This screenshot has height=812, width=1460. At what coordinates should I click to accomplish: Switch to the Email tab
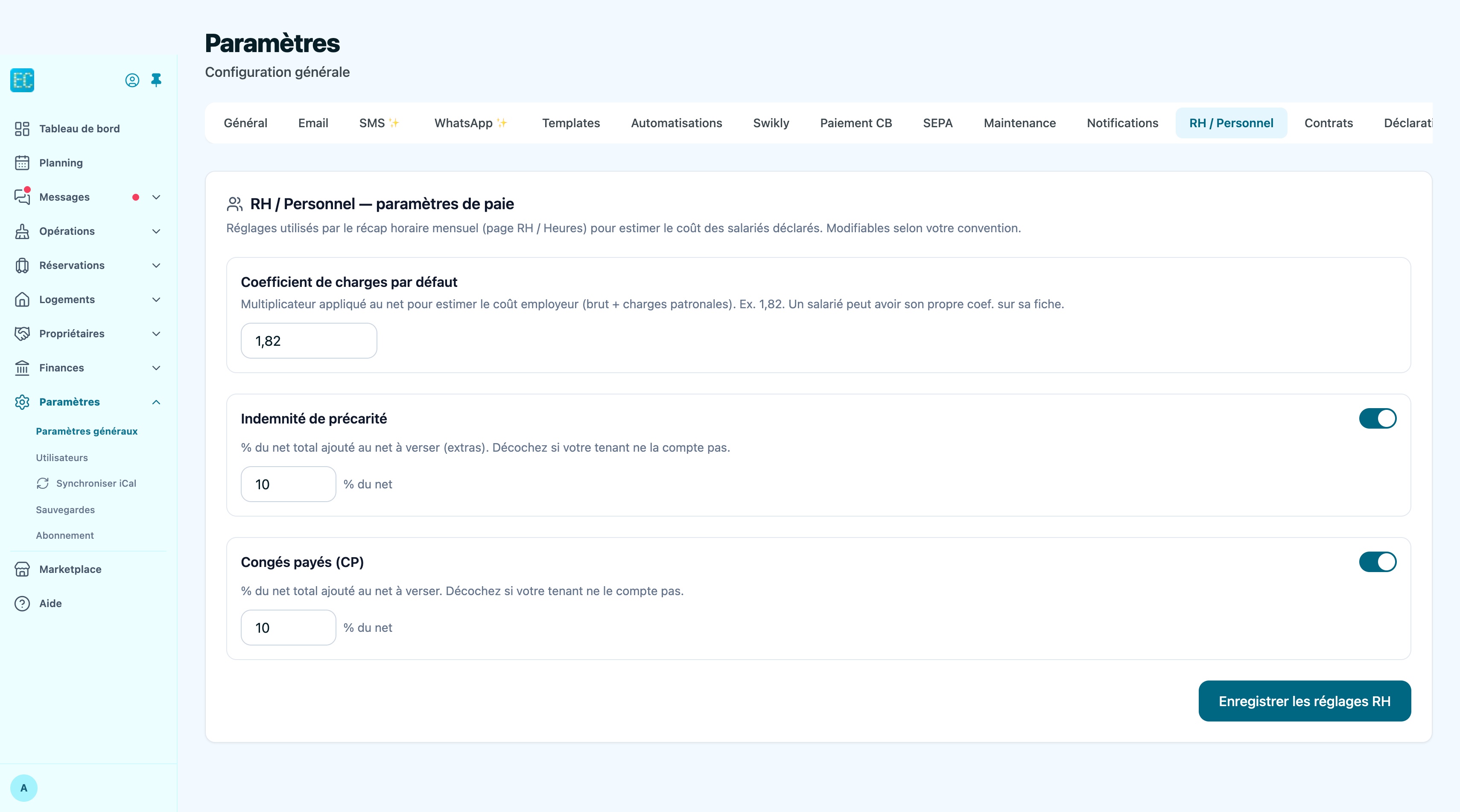pyautogui.click(x=313, y=123)
